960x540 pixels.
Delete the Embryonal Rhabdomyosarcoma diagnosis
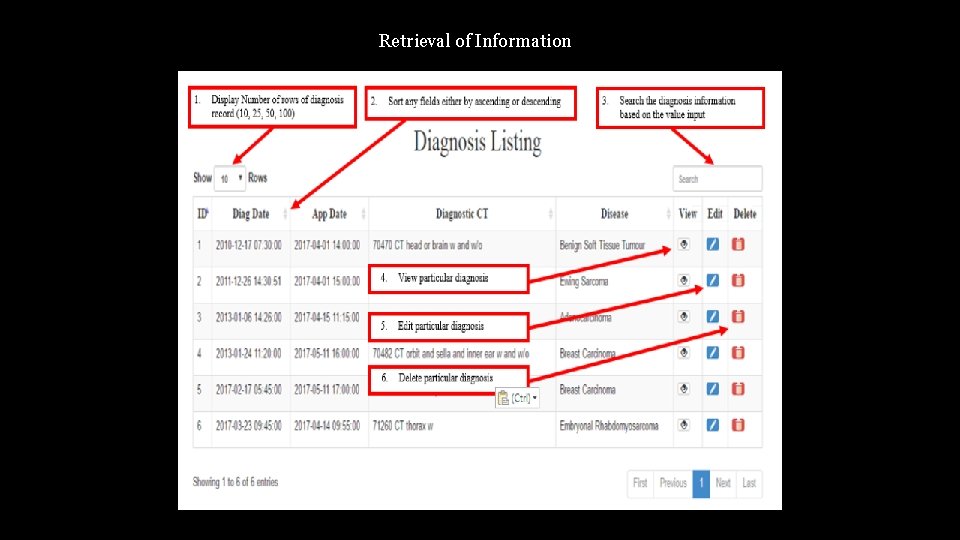click(x=738, y=425)
